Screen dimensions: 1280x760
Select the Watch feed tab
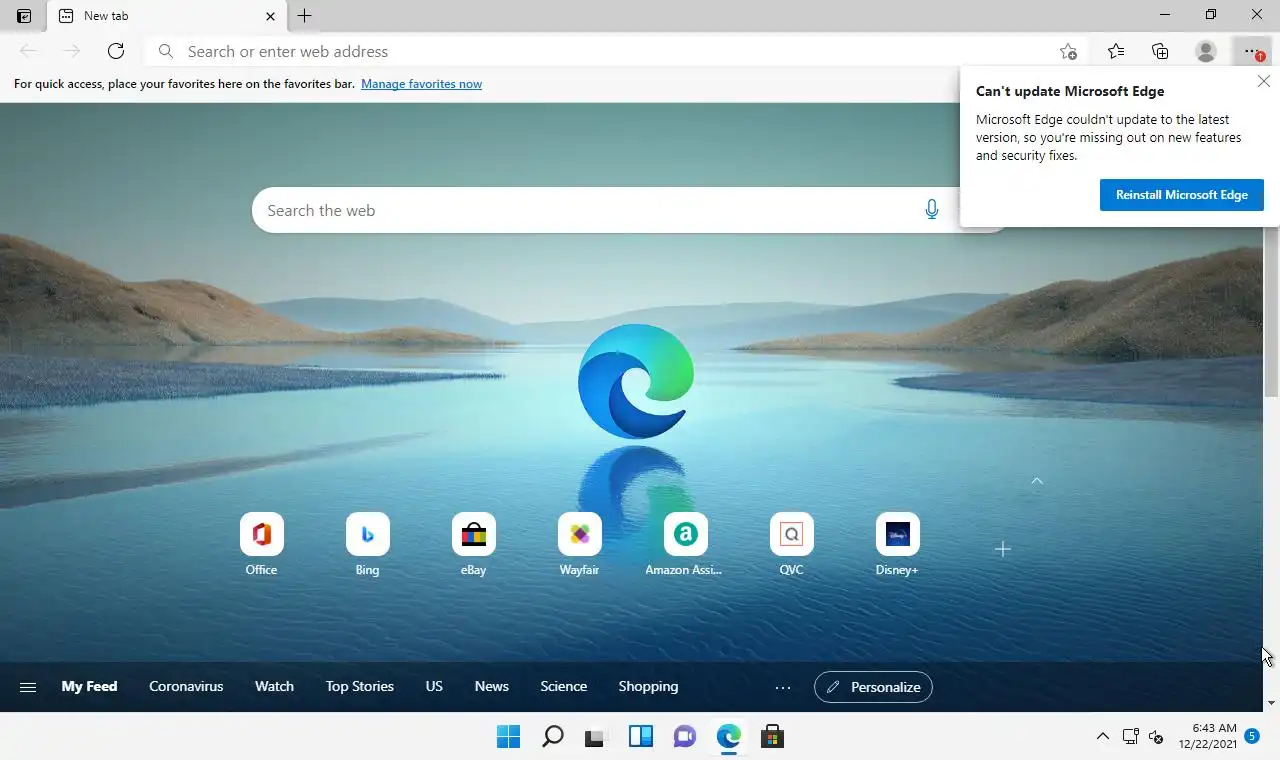pyautogui.click(x=274, y=687)
